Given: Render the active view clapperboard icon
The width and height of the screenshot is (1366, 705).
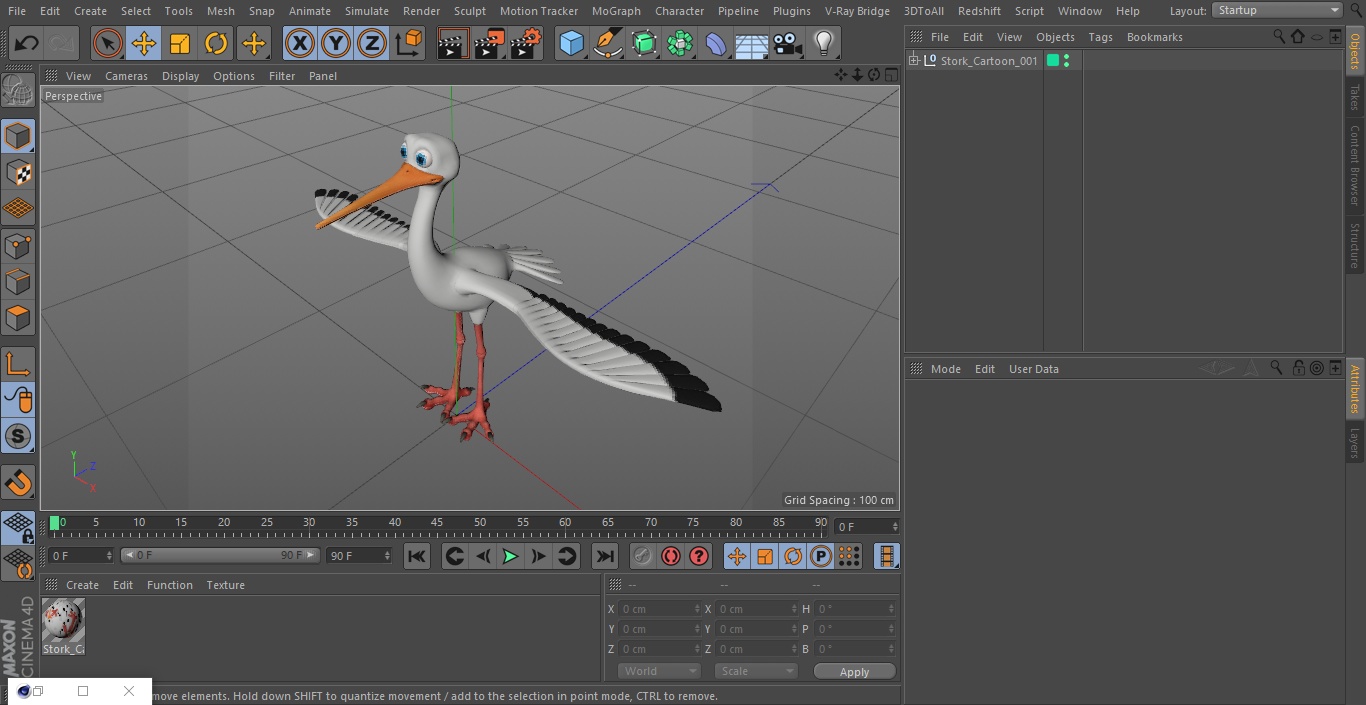Looking at the screenshot, I should pyautogui.click(x=453, y=44).
